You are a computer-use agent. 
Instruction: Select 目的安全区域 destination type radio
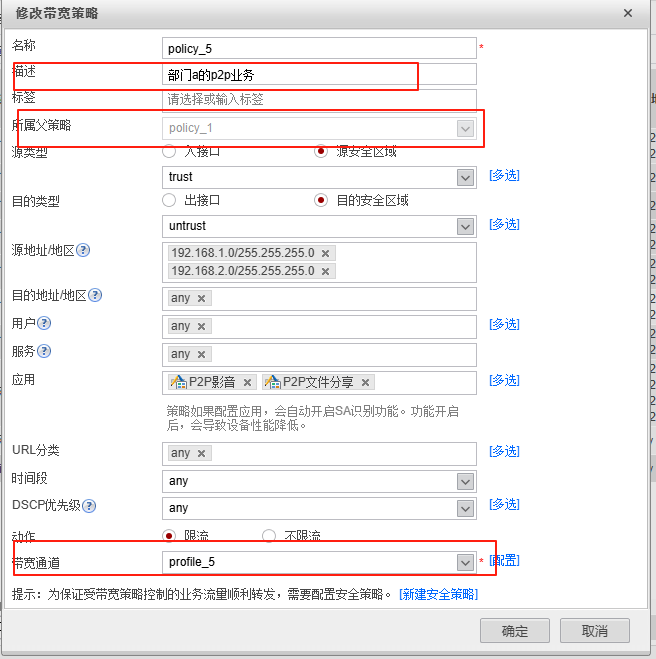(321, 200)
